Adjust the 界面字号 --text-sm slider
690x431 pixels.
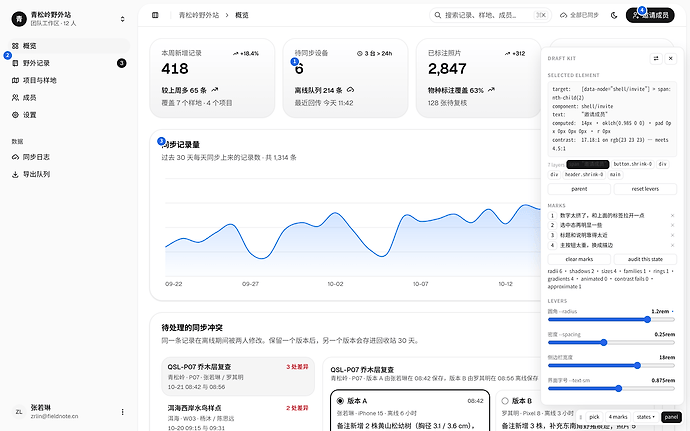point(611,388)
